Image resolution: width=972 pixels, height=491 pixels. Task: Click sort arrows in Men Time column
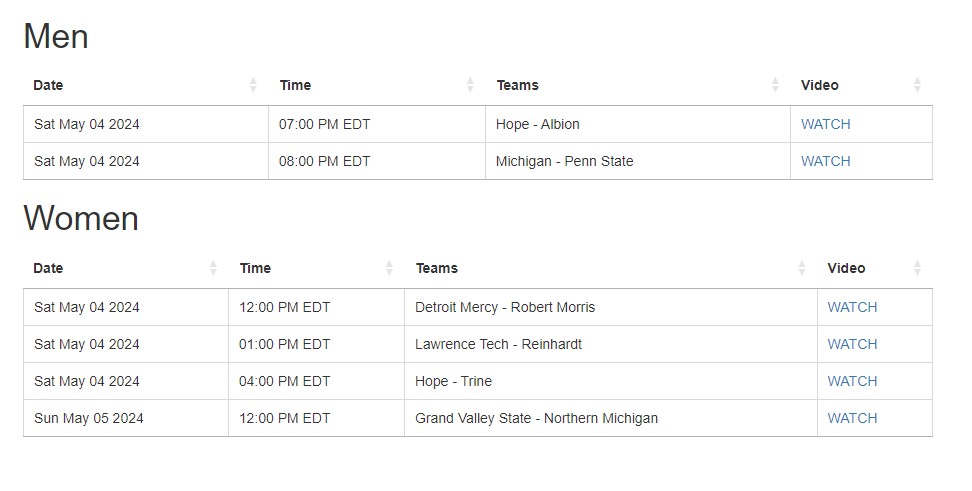pos(470,86)
